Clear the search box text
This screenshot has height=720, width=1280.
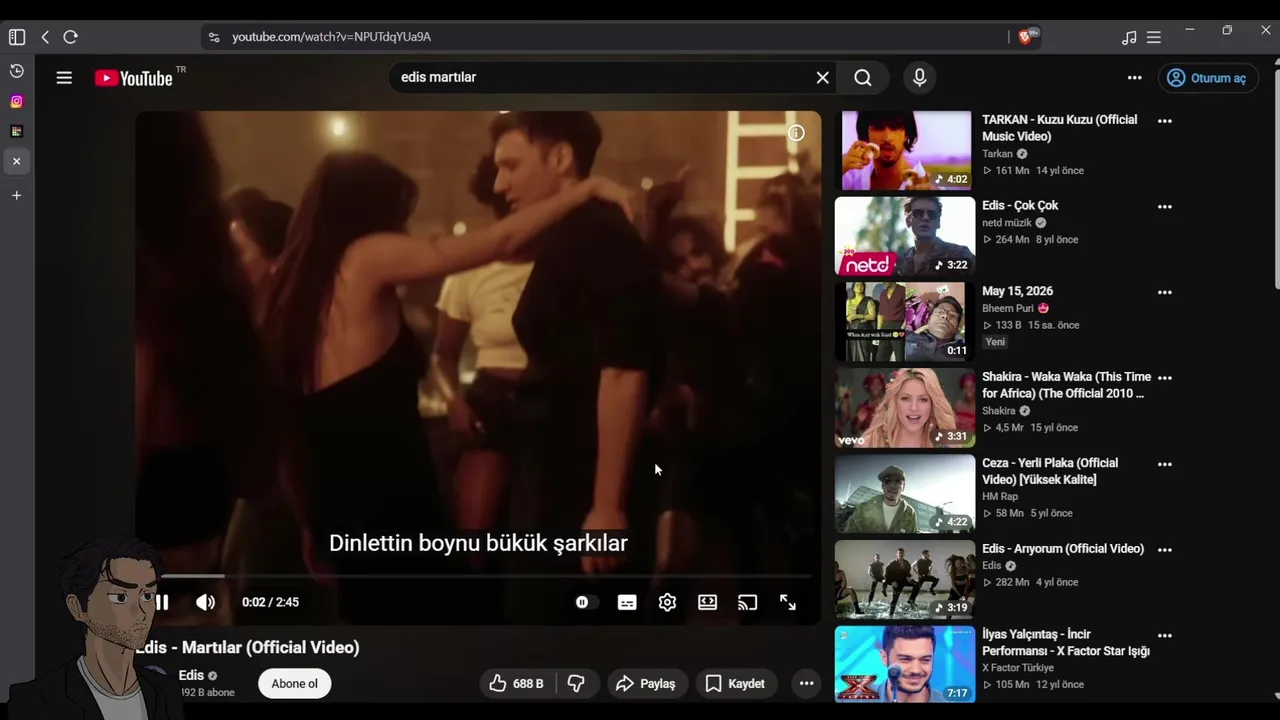tap(822, 77)
